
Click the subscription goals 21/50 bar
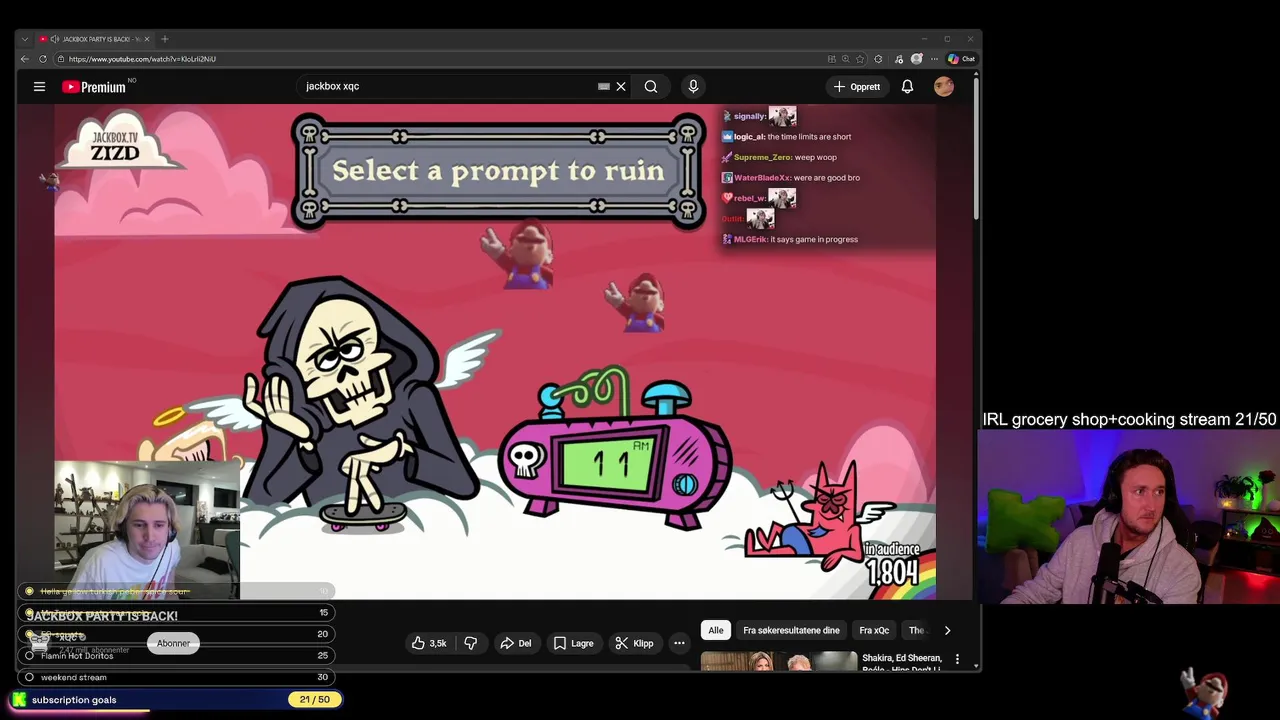(x=176, y=700)
